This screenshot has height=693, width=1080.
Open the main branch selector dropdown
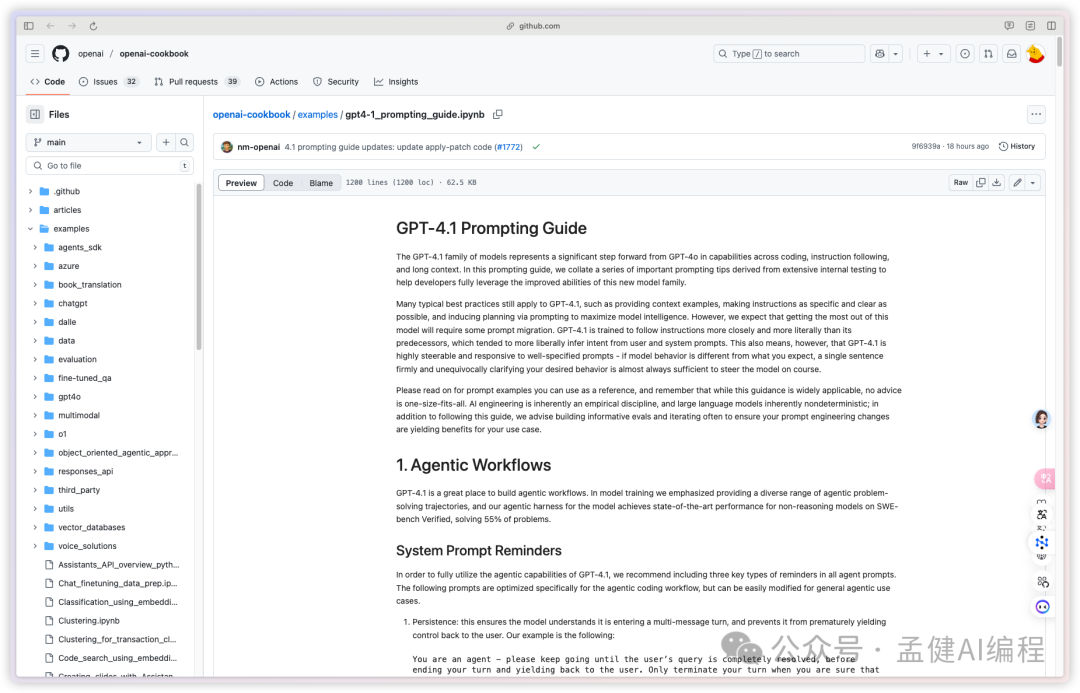(88, 143)
